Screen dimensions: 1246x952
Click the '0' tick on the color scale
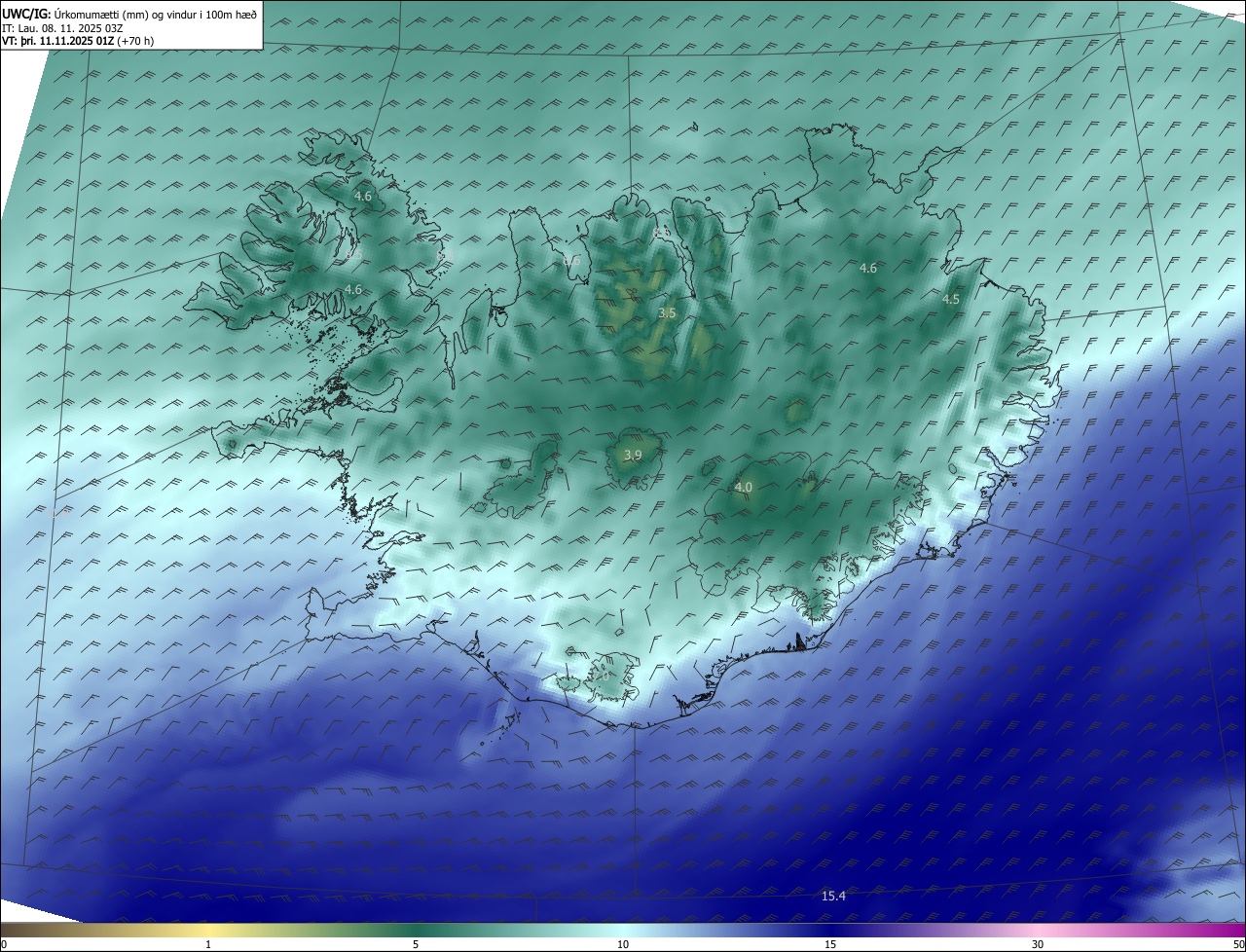4,944
